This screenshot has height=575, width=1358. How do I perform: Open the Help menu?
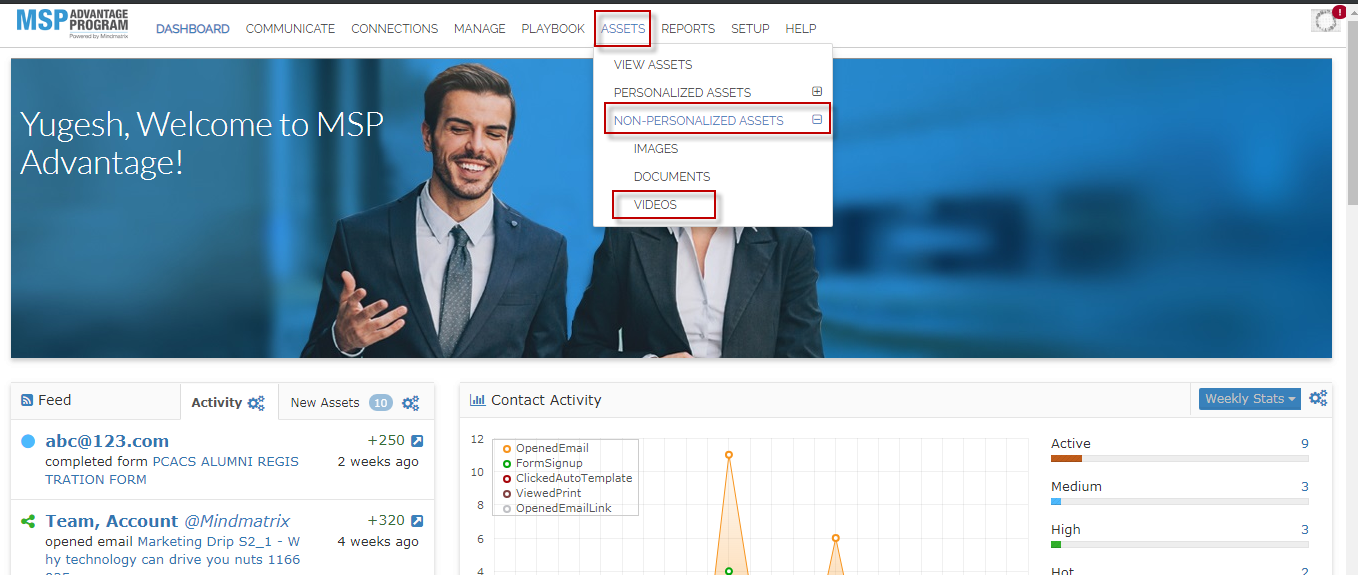tap(801, 29)
